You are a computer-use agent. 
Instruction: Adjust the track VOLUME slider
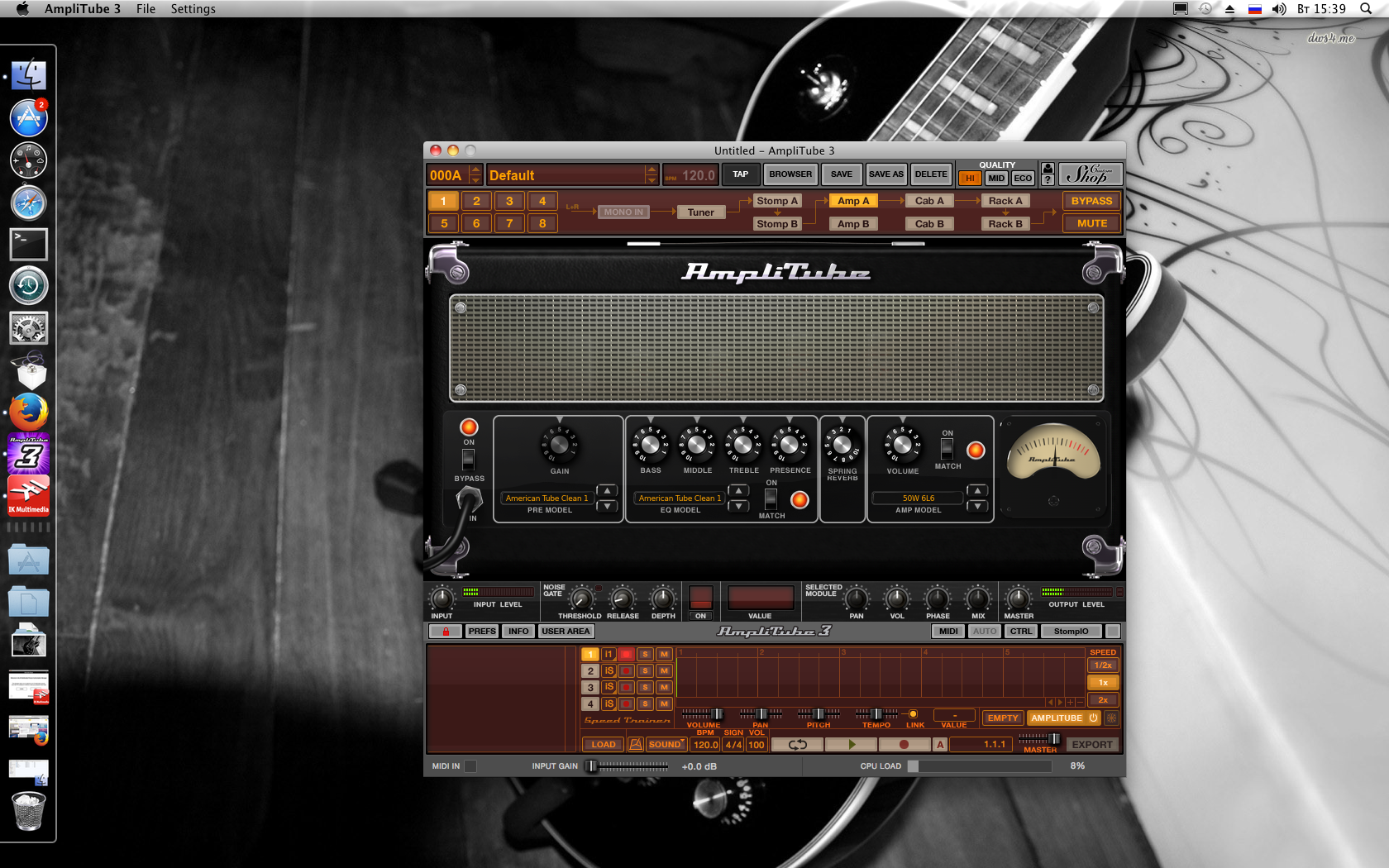pos(703,713)
